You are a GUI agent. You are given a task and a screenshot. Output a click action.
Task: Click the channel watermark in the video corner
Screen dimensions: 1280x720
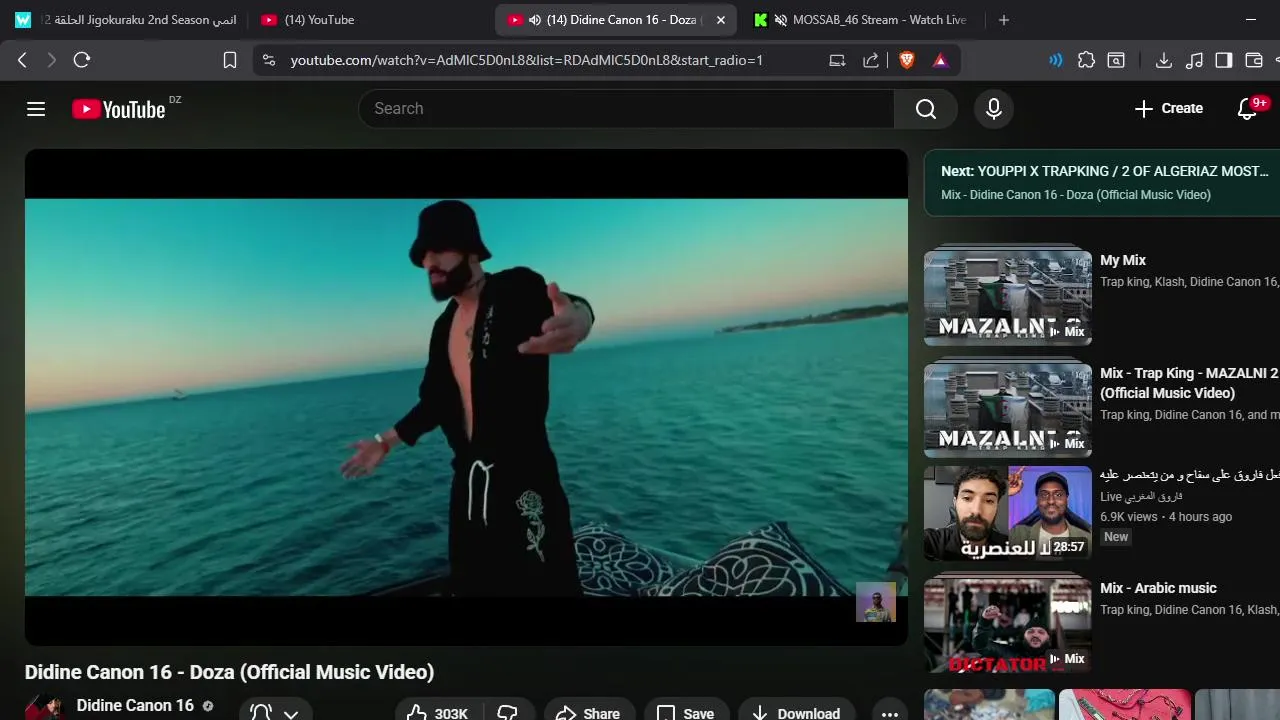click(876, 602)
